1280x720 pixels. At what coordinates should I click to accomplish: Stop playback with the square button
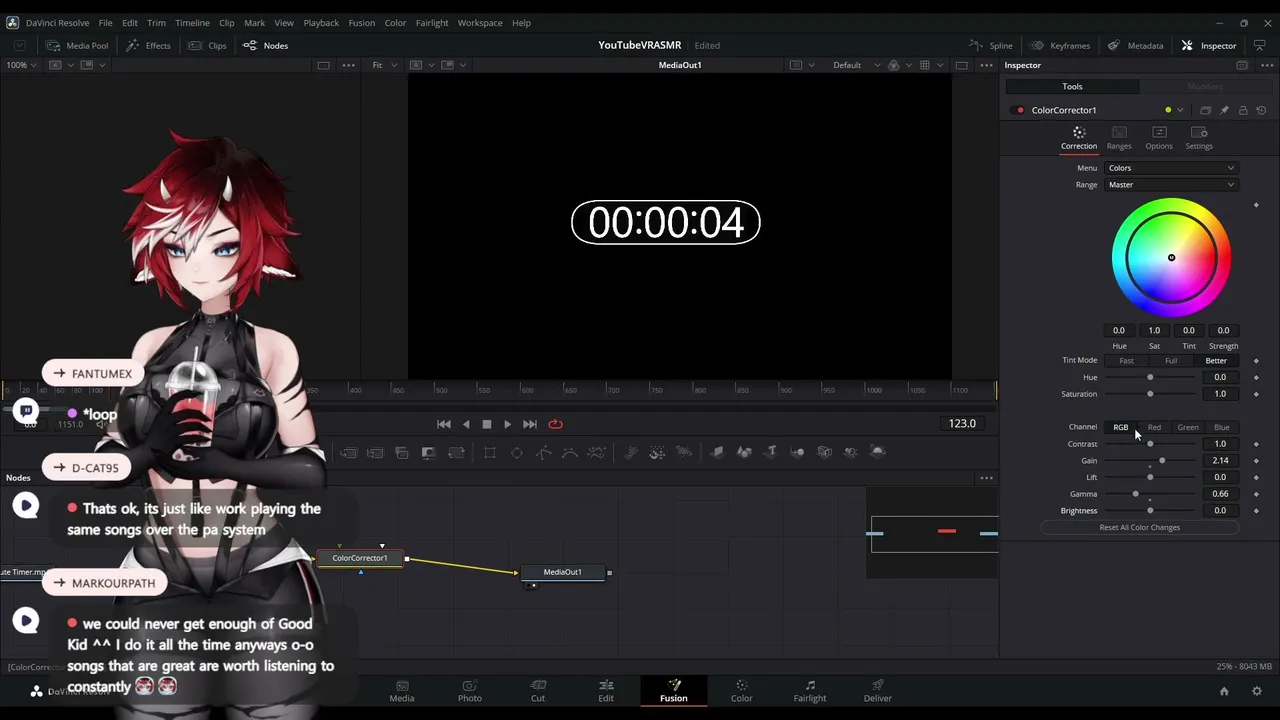point(487,424)
